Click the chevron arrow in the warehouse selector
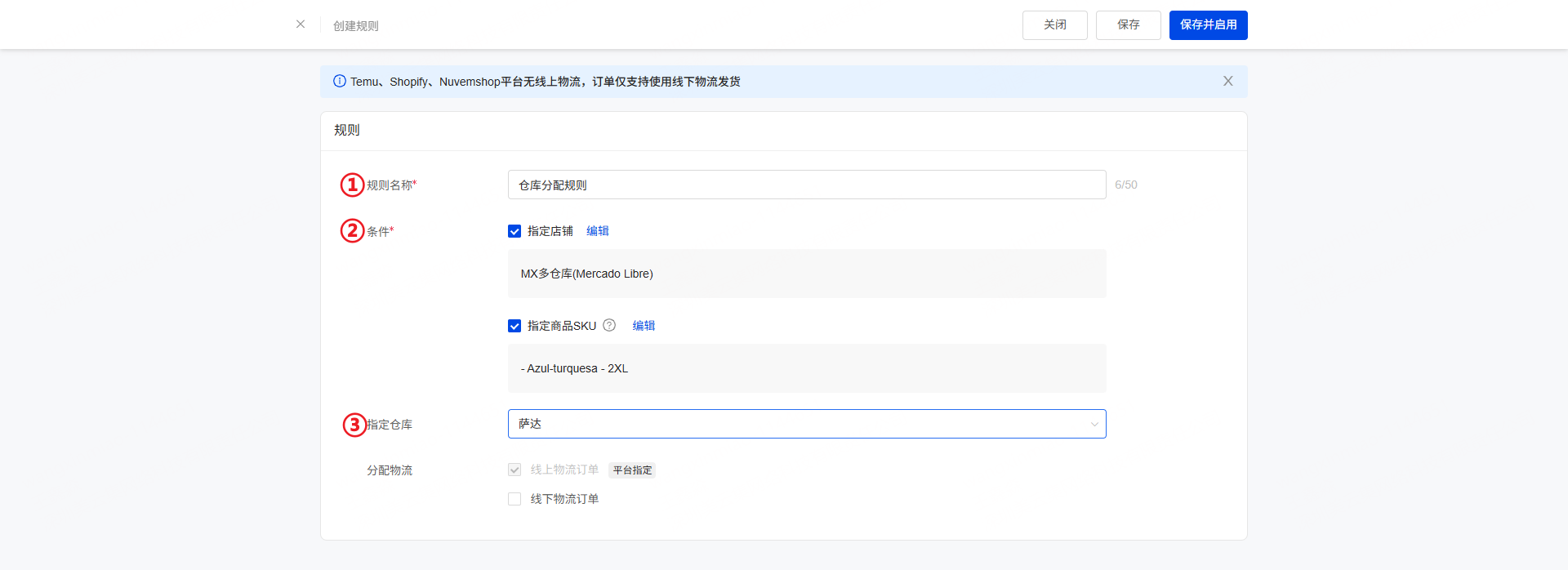 point(1094,424)
